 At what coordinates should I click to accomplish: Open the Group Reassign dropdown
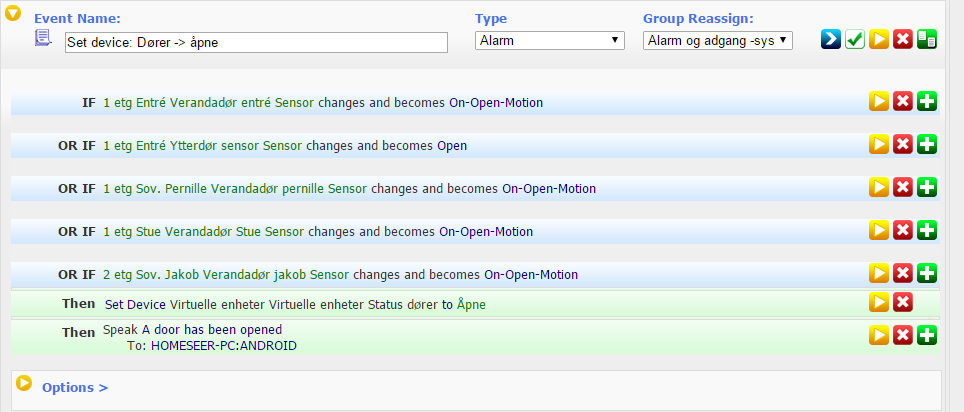coord(718,41)
